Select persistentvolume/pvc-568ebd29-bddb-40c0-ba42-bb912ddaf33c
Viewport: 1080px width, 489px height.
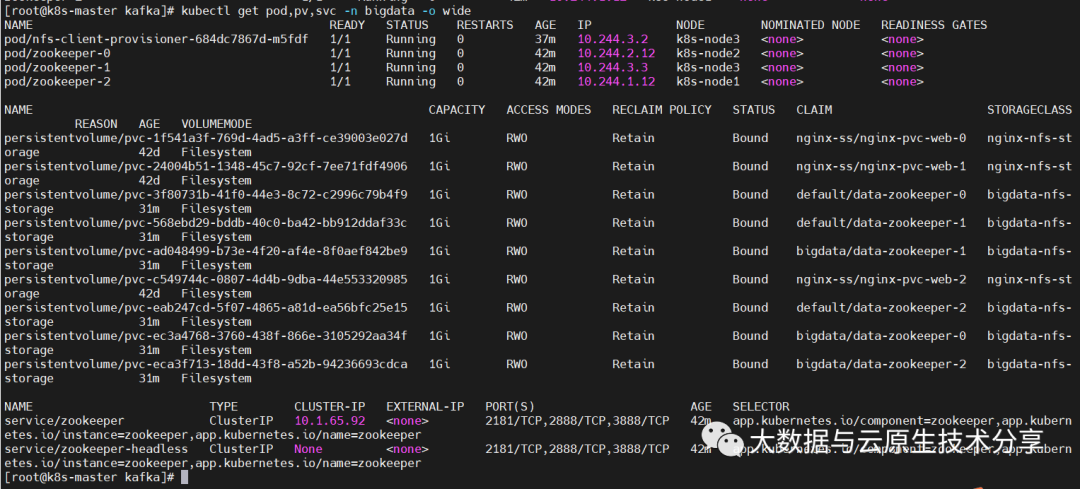pyautogui.click(x=206, y=223)
